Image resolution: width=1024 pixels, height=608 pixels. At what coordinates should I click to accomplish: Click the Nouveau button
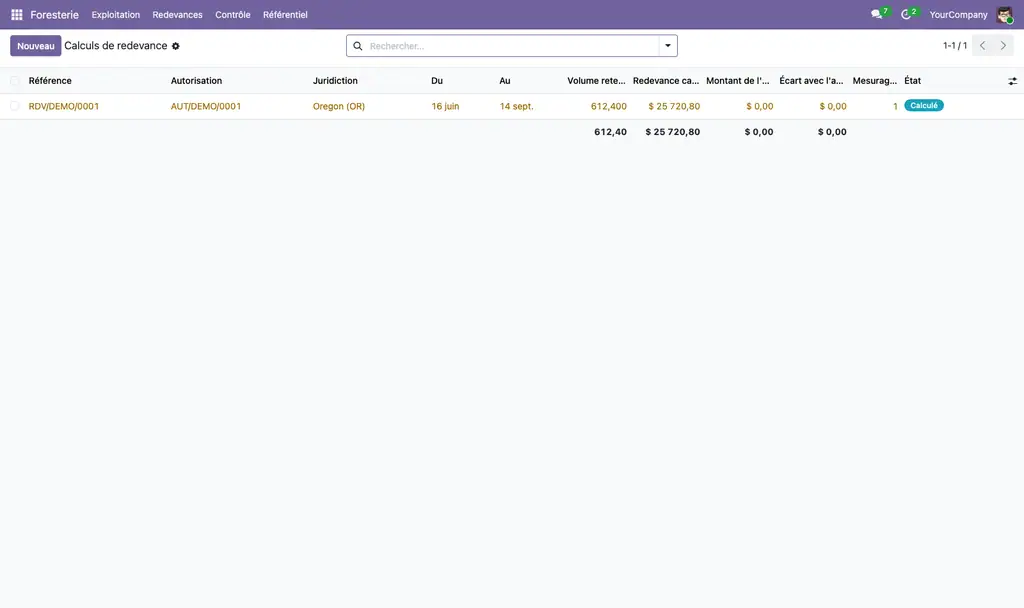[x=36, y=46]
